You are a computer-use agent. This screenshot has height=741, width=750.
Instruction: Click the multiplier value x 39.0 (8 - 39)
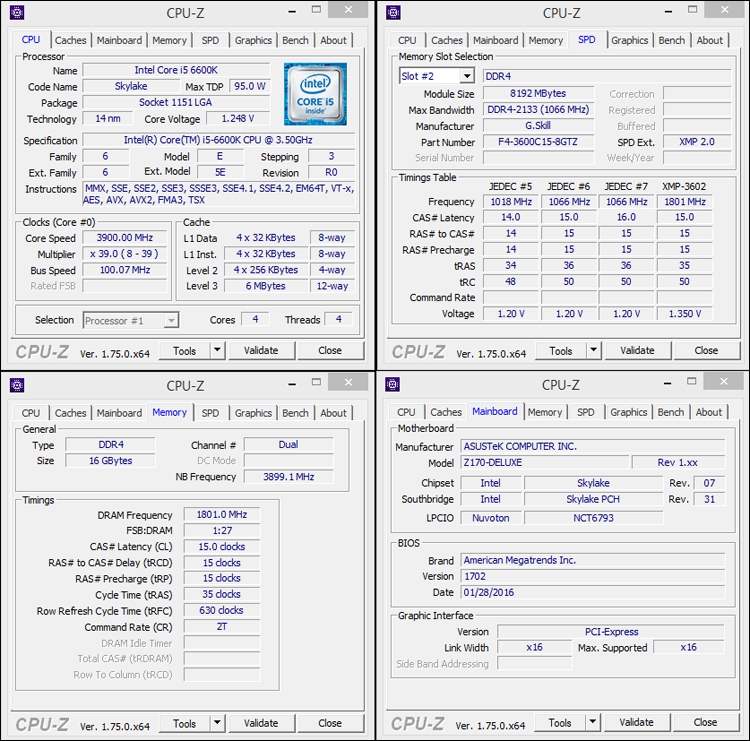point(125,254)
